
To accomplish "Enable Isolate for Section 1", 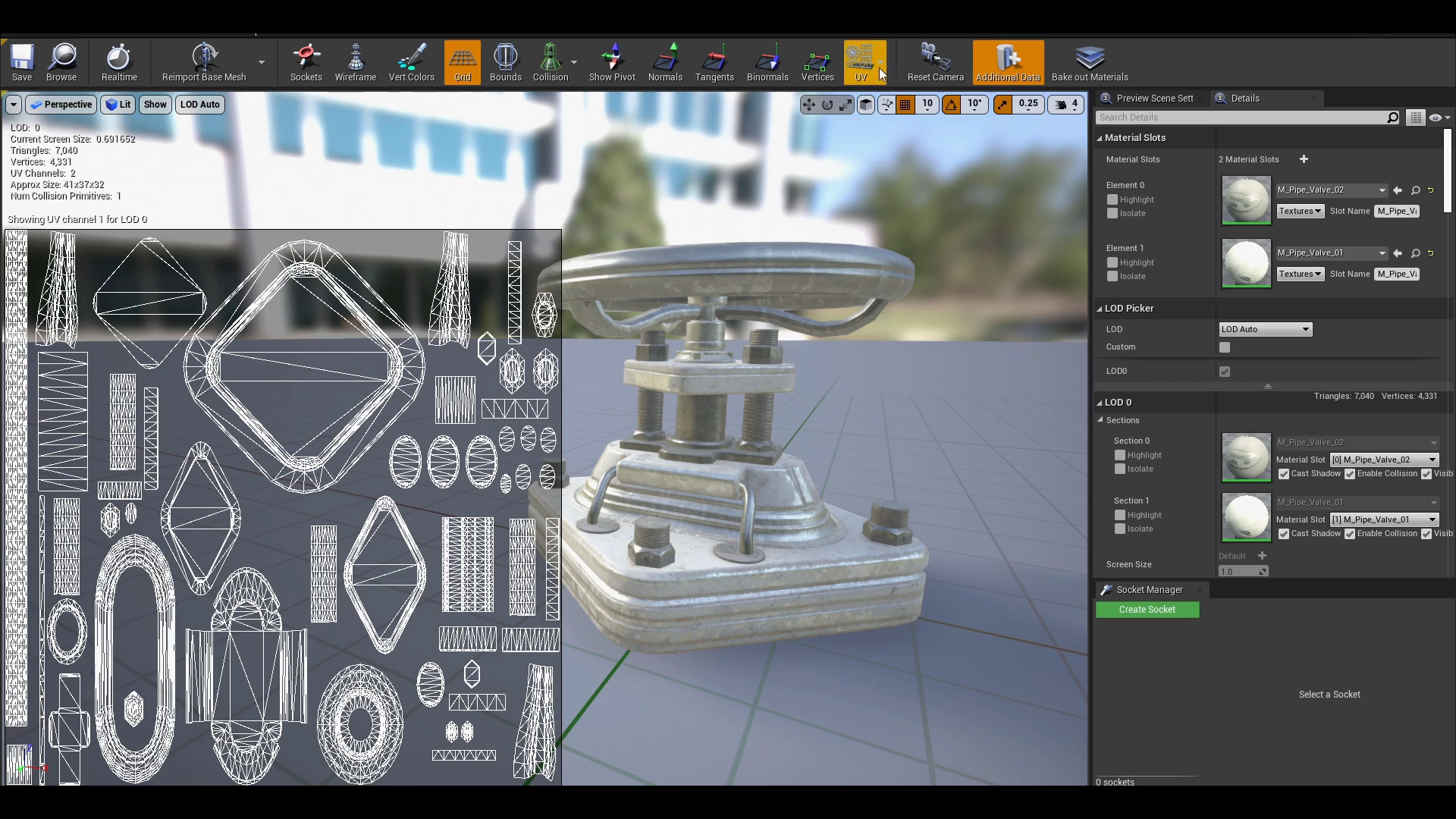I will (1120, 529).
